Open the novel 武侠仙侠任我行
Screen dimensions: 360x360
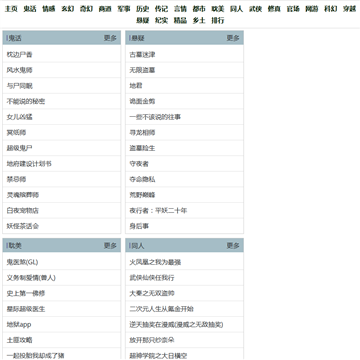(x=152, y=278)
